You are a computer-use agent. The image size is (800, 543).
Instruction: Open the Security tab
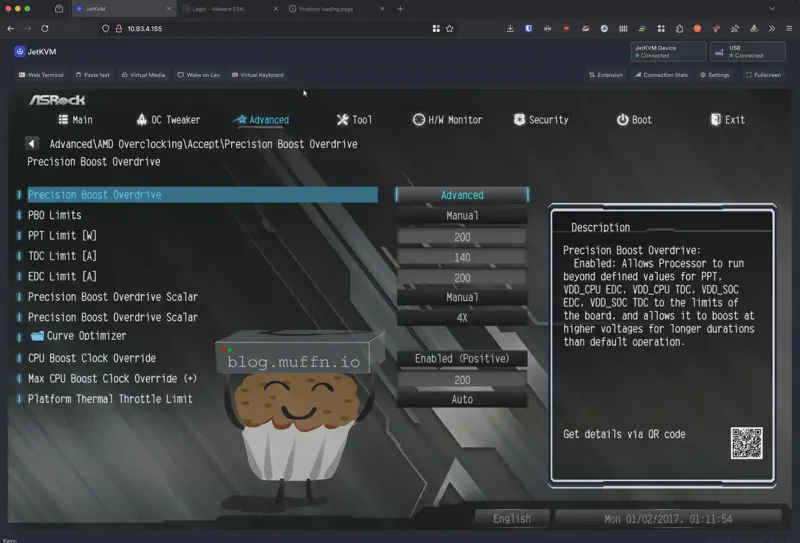point(541,120)
